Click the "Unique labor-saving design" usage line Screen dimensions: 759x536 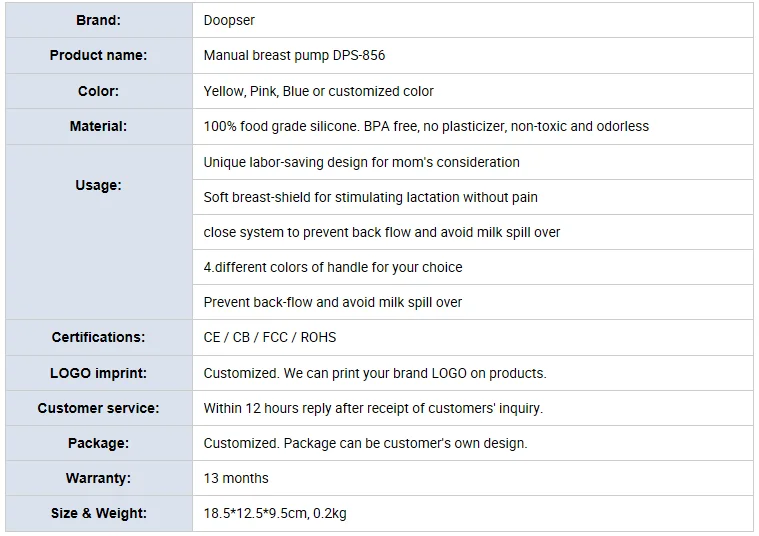click(361, 162)
